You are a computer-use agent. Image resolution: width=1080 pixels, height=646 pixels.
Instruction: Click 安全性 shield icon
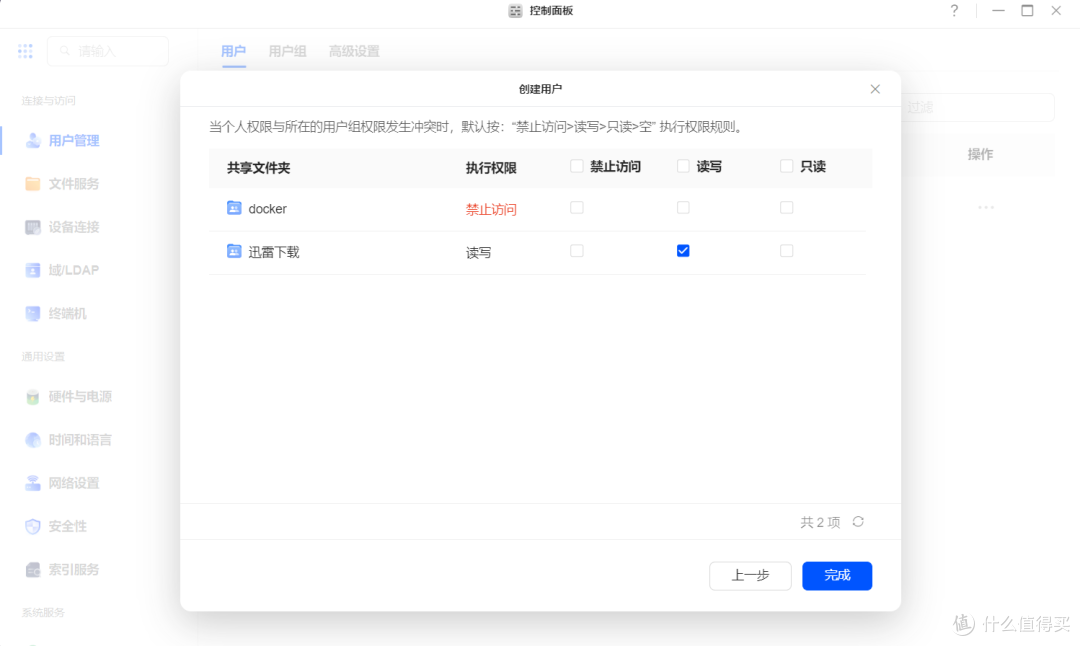(32, 526)
